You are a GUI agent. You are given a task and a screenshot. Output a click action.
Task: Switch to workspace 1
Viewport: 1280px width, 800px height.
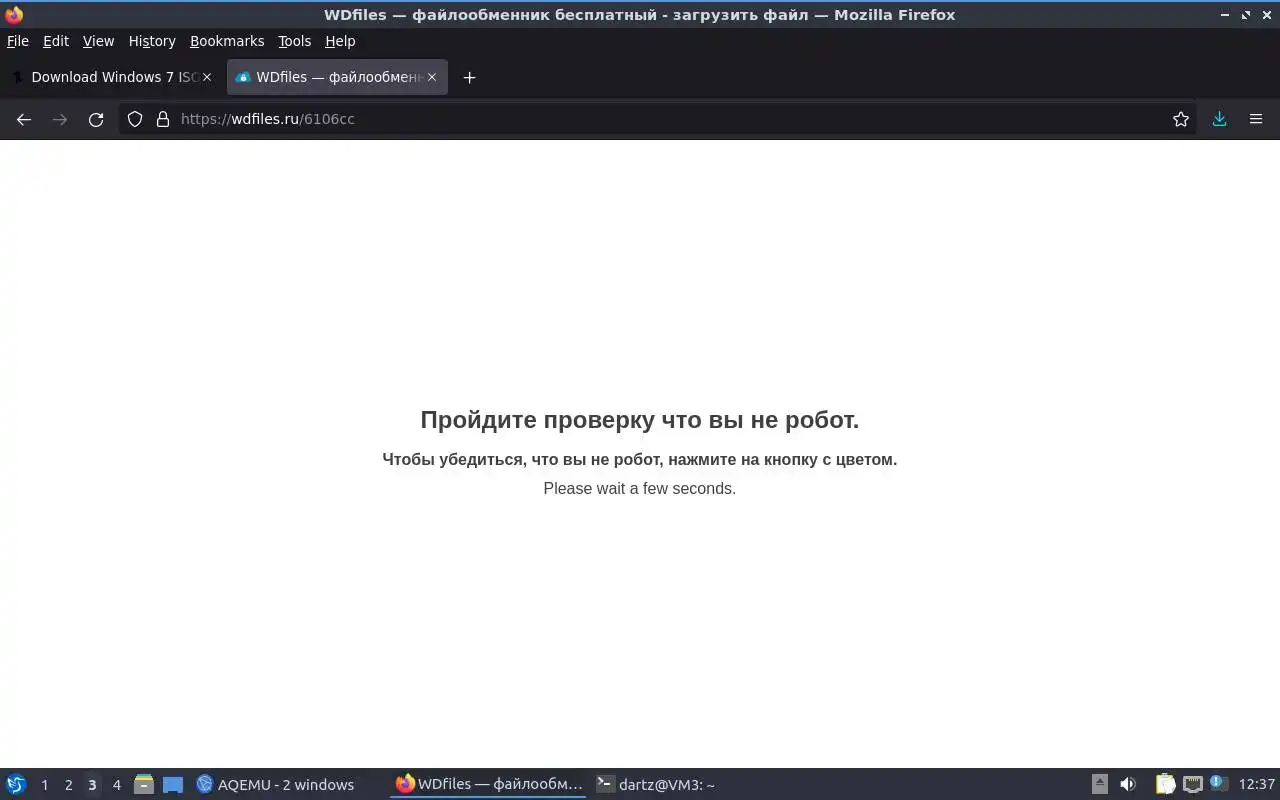pyautogui.click(x=44, y=785)
